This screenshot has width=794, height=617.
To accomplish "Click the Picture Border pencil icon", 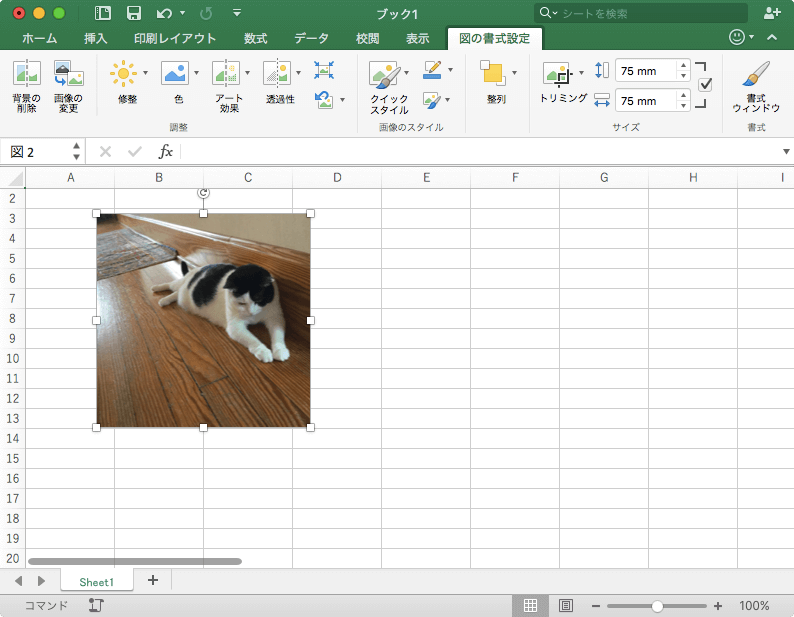I will click(x=432, y=70).
